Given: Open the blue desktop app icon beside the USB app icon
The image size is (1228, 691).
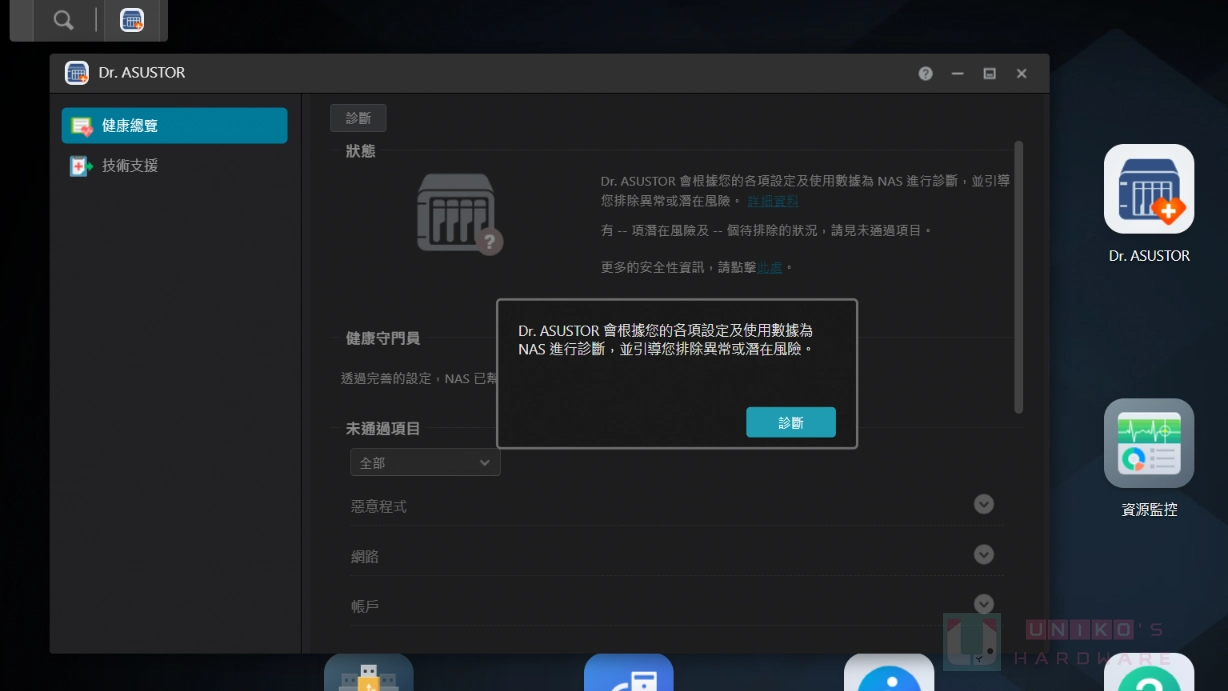Looking at the screenshot, I should (x=629, y=672).
